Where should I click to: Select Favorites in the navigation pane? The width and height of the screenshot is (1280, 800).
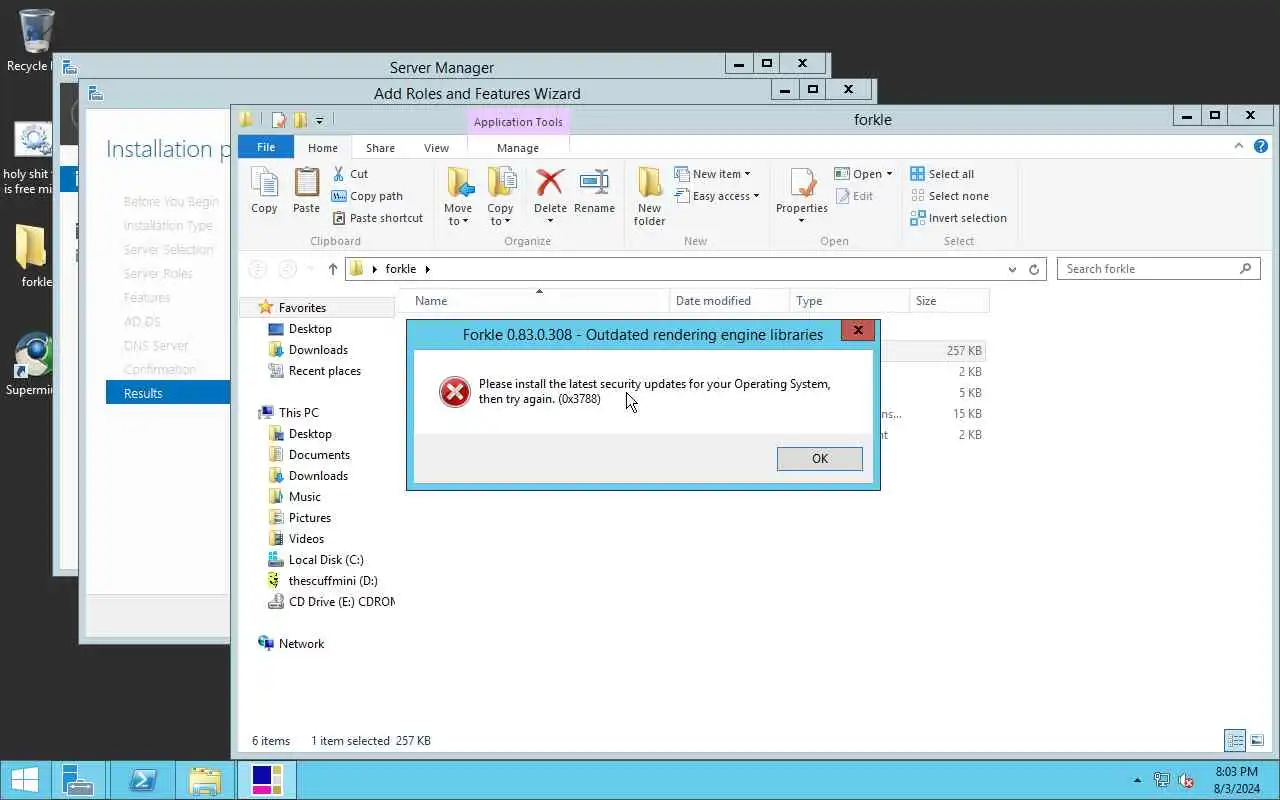tap(301, 308)
